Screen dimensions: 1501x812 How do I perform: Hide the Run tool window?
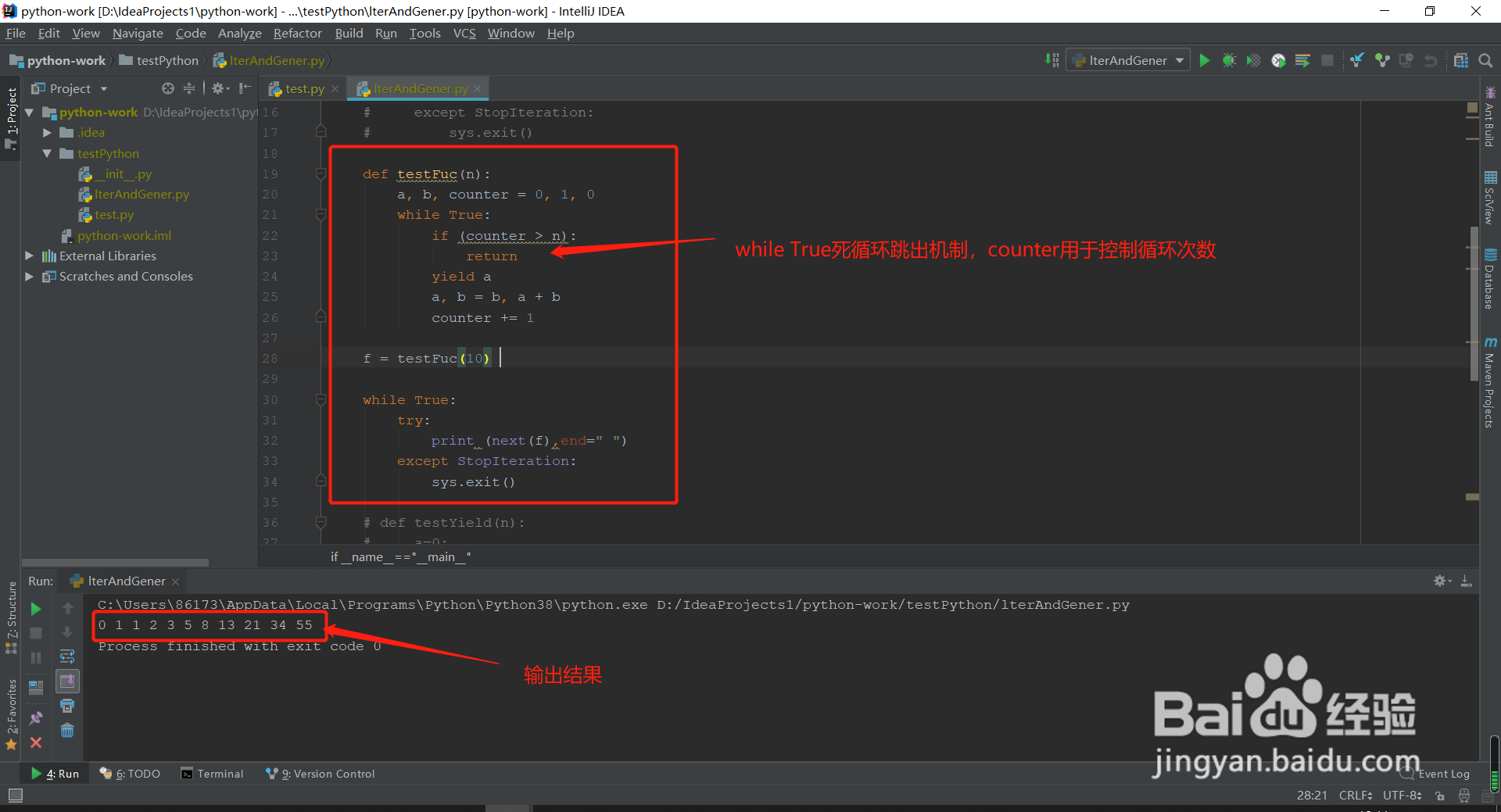1467,581
